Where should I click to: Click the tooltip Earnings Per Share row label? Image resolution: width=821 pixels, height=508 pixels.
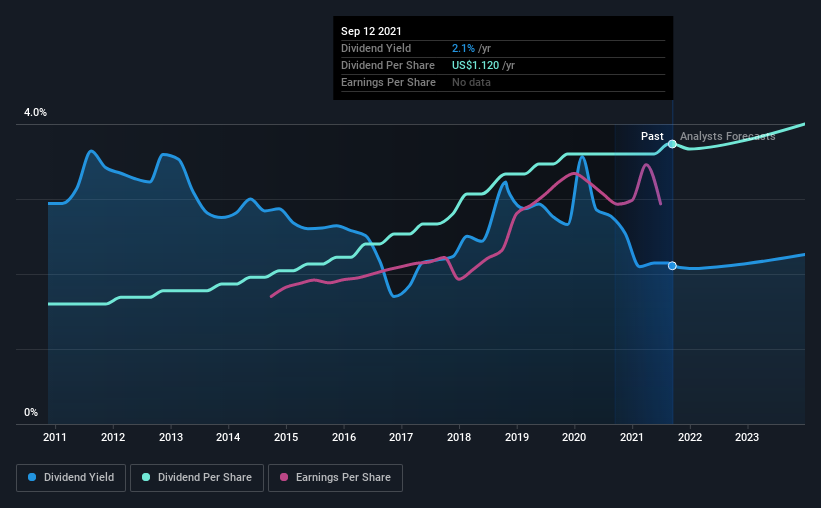coord(389,83)
